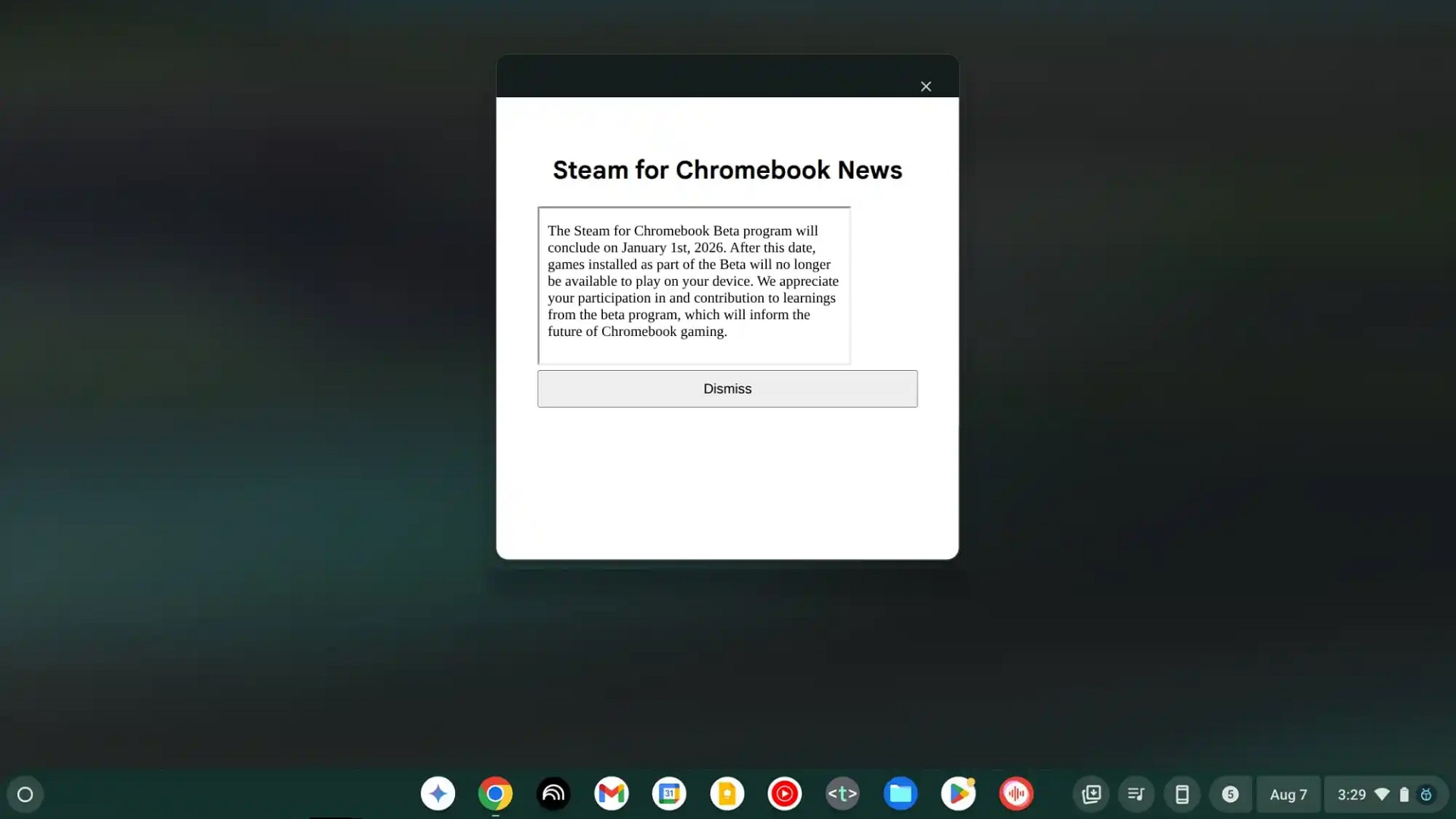Viewport: 1456px width, 819px height.
Task: Launch Google Play Store from shelf
Action: tap(958, 794)
